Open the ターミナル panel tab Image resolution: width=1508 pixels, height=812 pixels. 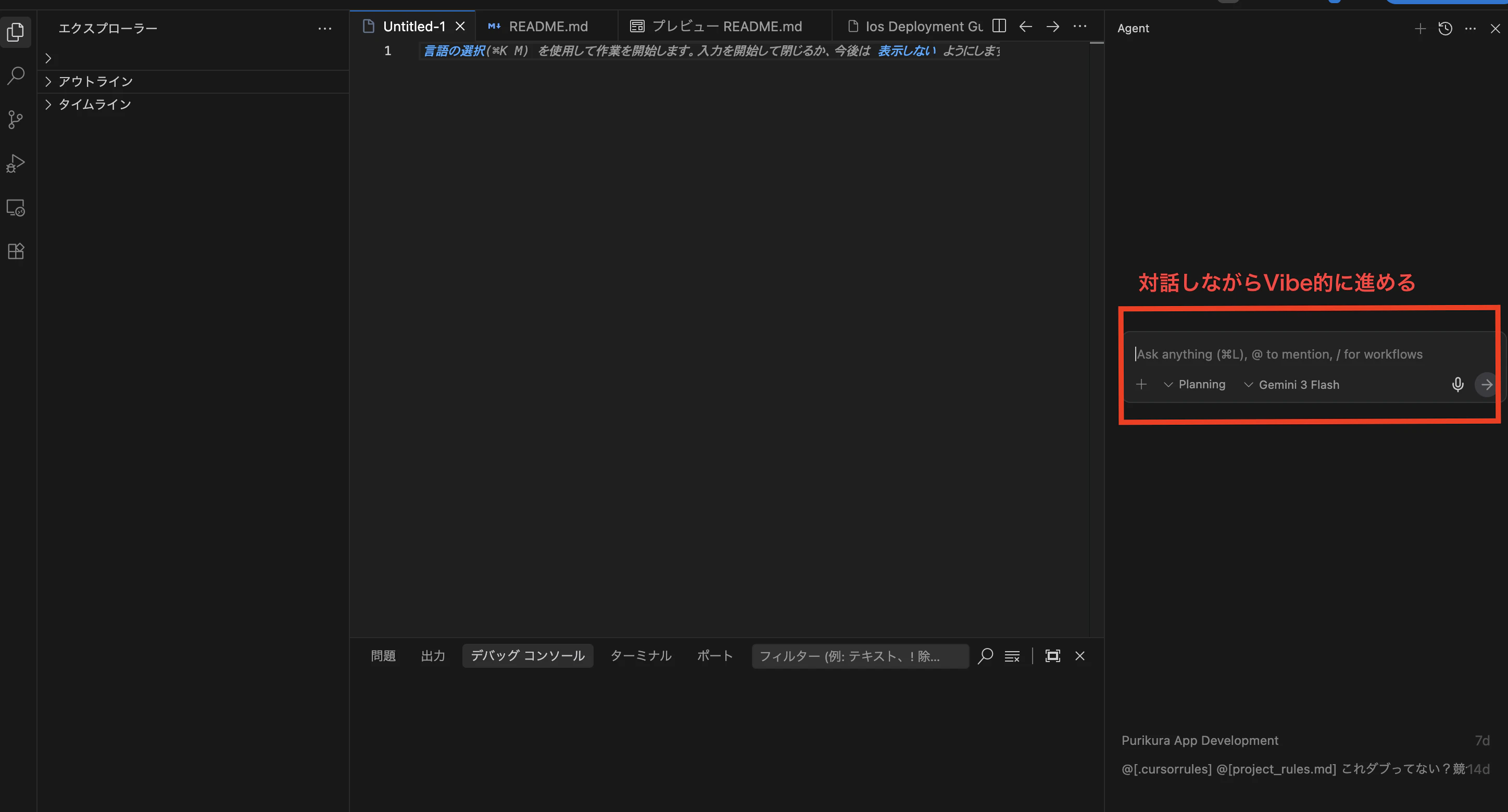tap(641, 656)
